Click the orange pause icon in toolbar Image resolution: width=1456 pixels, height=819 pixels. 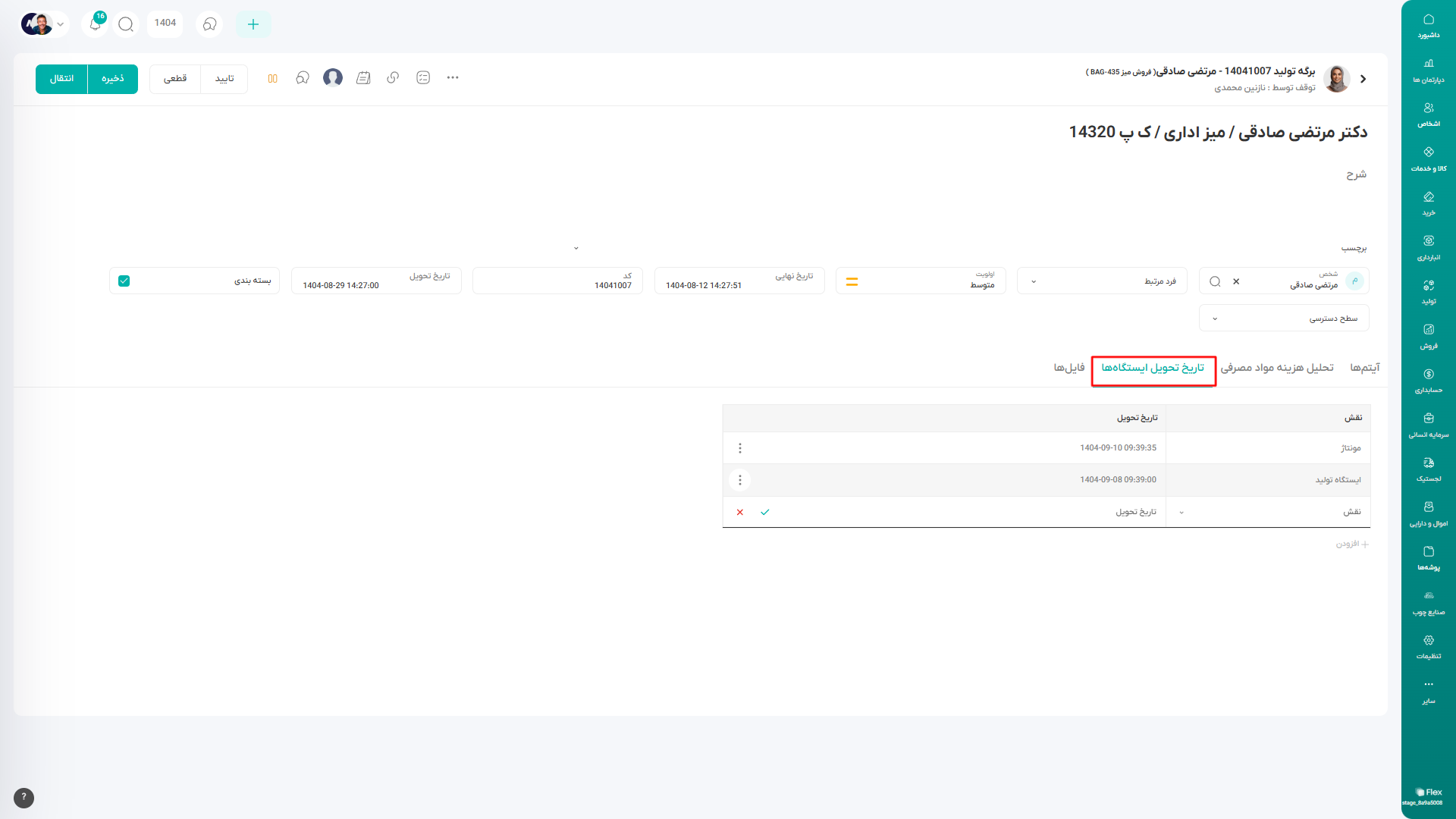coord(272,78)
